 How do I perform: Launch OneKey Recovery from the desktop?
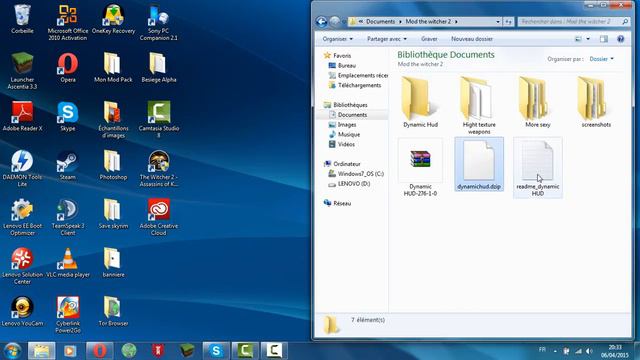point(113,19)
